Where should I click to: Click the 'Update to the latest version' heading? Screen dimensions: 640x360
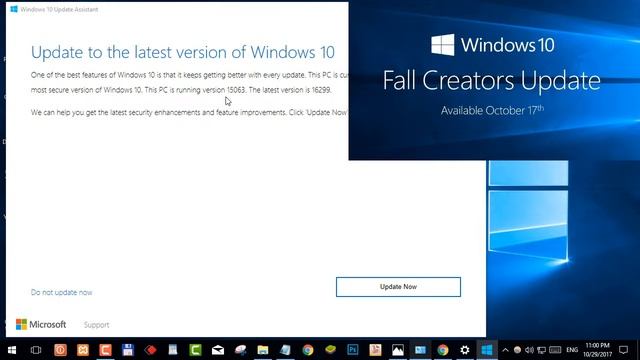(183, 52)
